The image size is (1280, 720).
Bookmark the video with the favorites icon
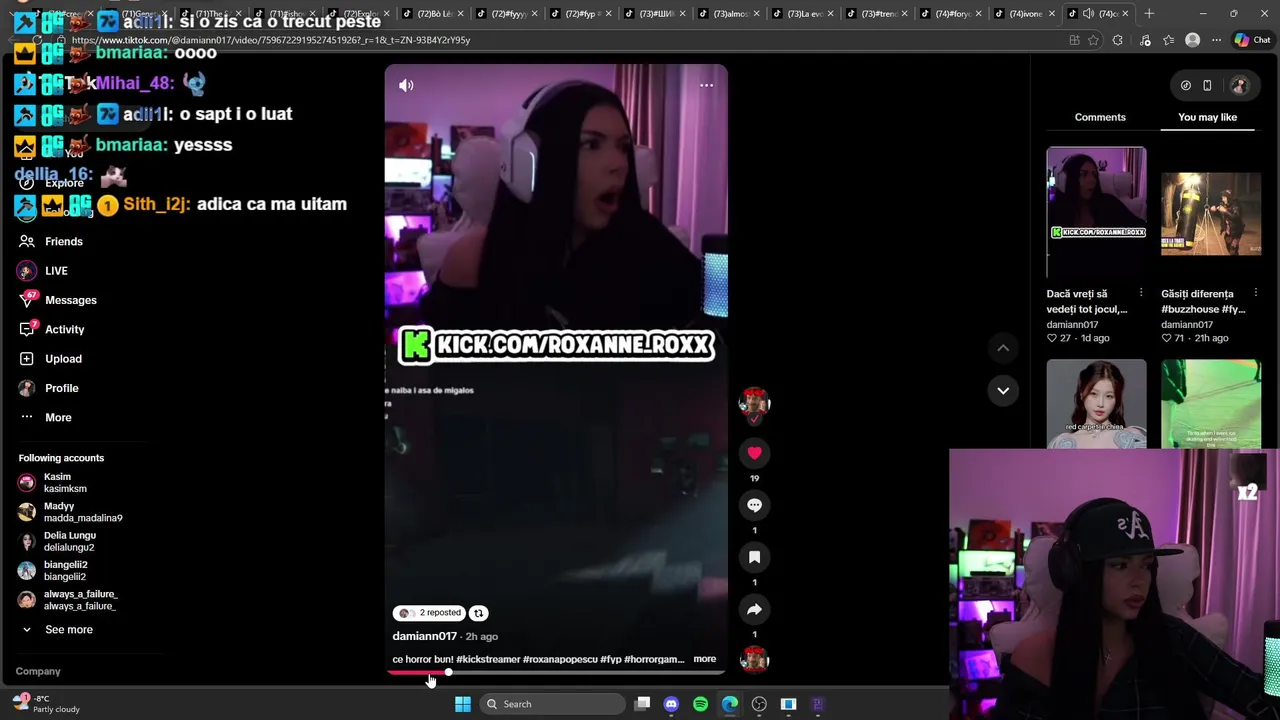pos(754,557)
